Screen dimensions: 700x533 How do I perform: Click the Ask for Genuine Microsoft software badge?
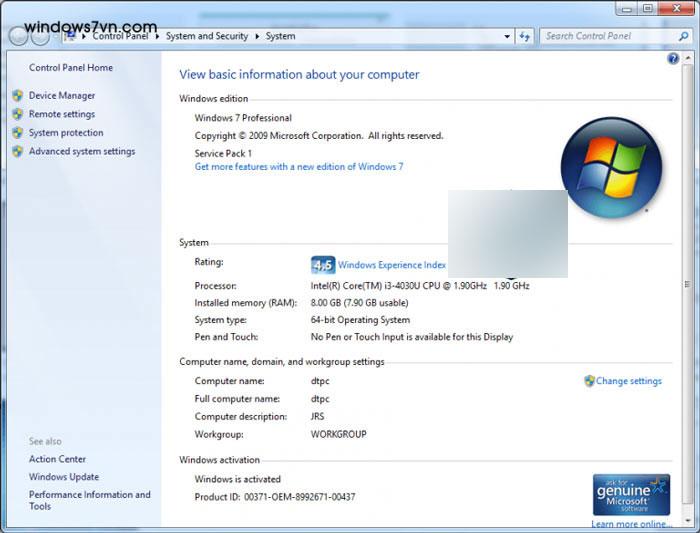click(630, 495)
